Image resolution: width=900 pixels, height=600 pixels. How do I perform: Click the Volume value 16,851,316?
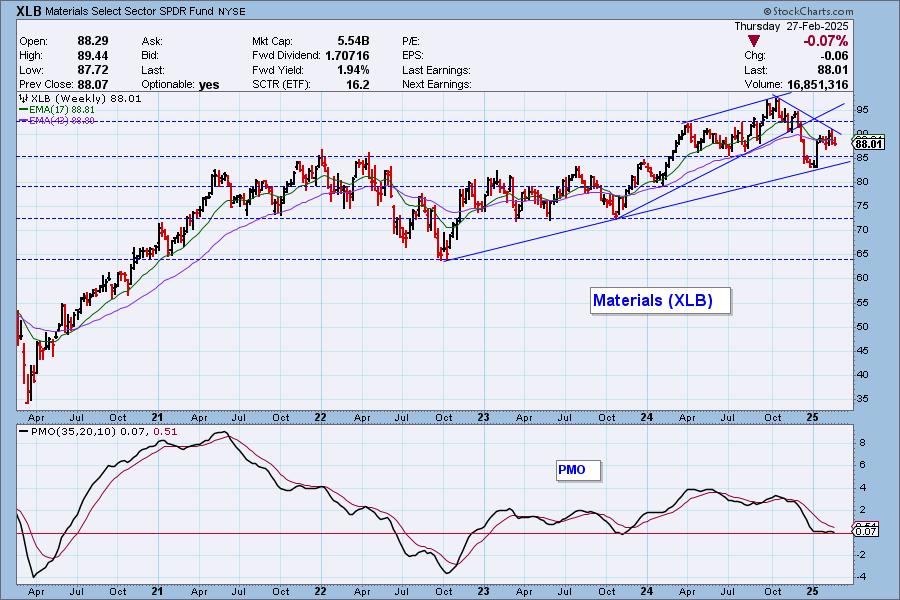coord(817,84)
